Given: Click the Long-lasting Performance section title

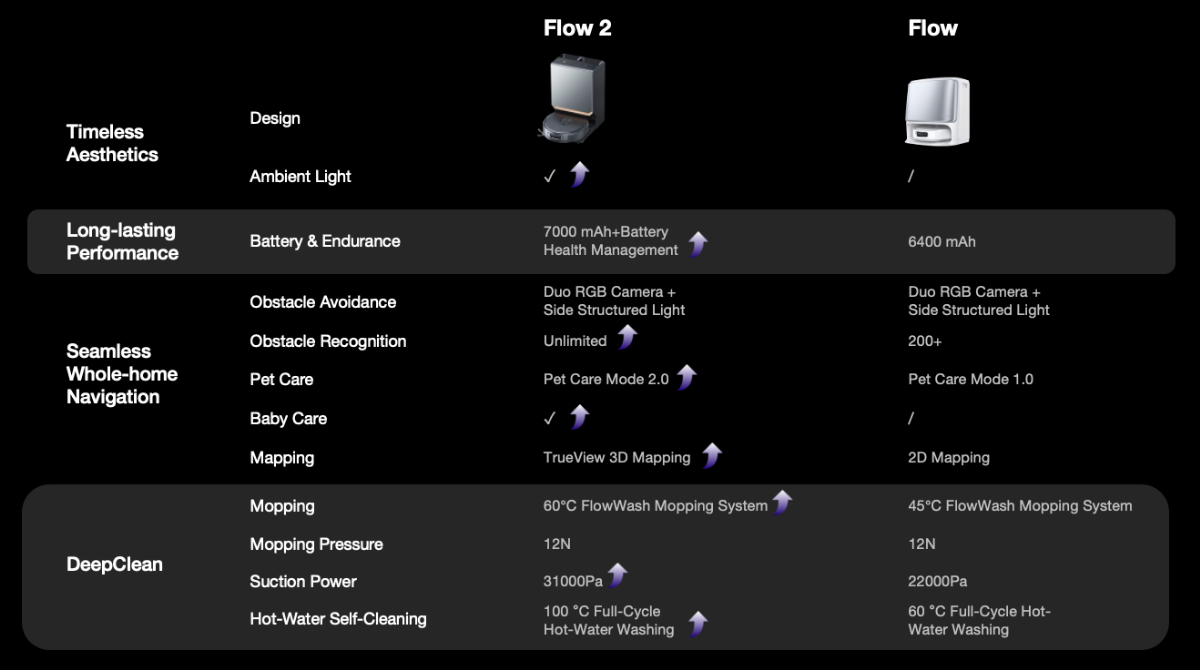Looking at the screenshot, I should pyautogui.click(x=122, y=241).
